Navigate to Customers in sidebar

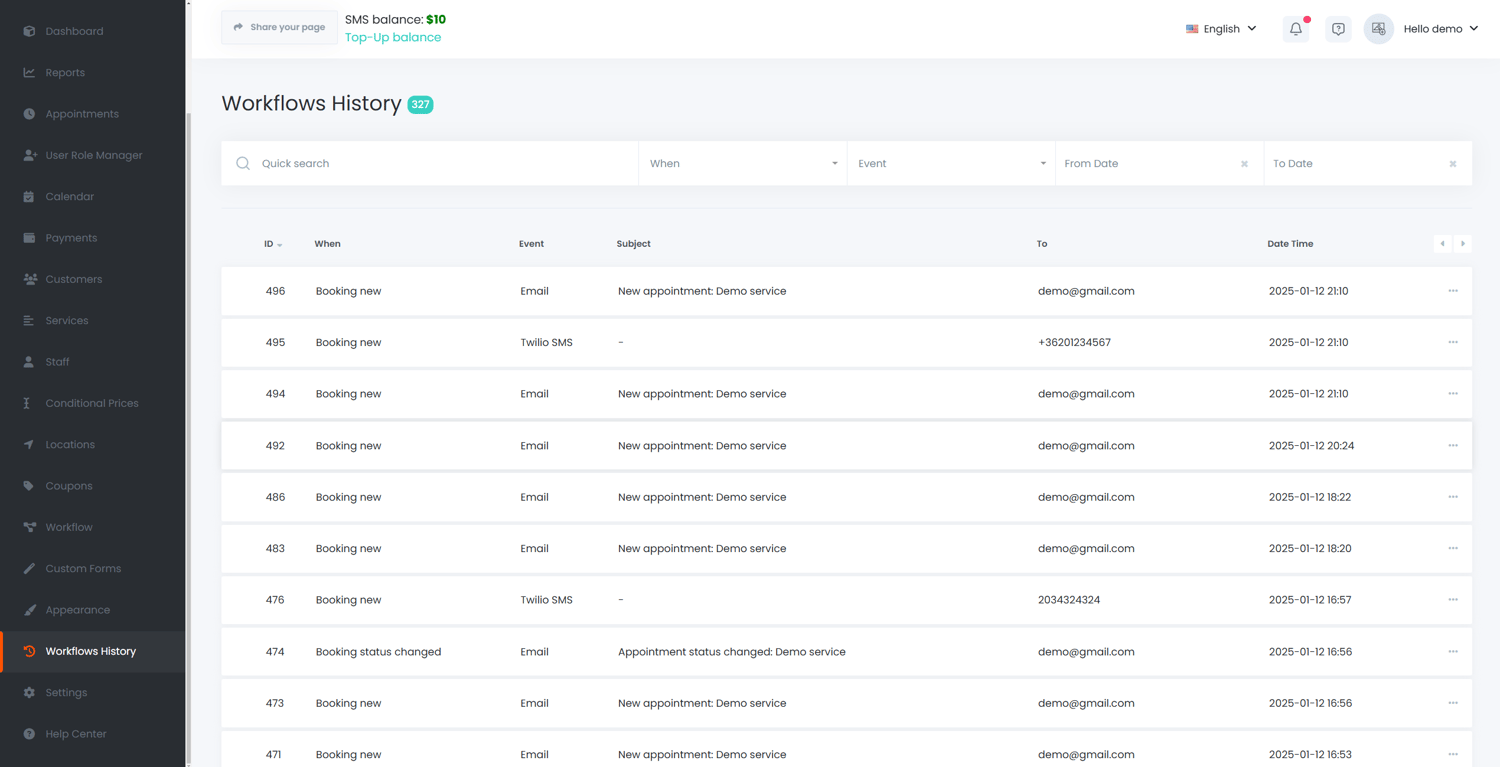(x=73, y=279)
